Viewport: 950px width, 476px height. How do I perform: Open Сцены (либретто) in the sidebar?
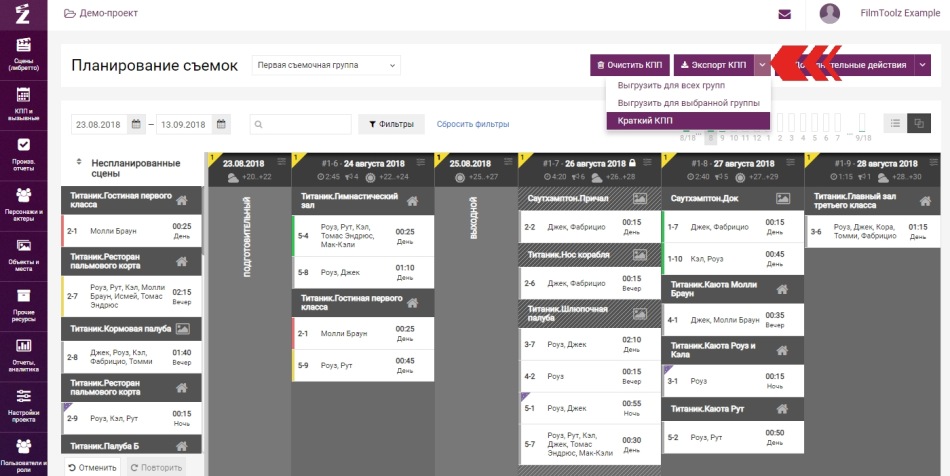point(23,56)
